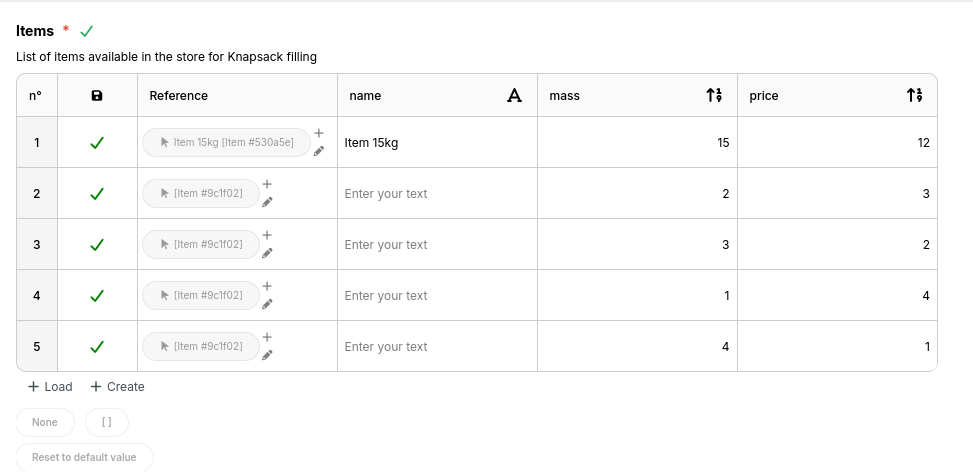Click the pencil edit icon in row 3
Screen dimensions: 973x476
(267, 253)
